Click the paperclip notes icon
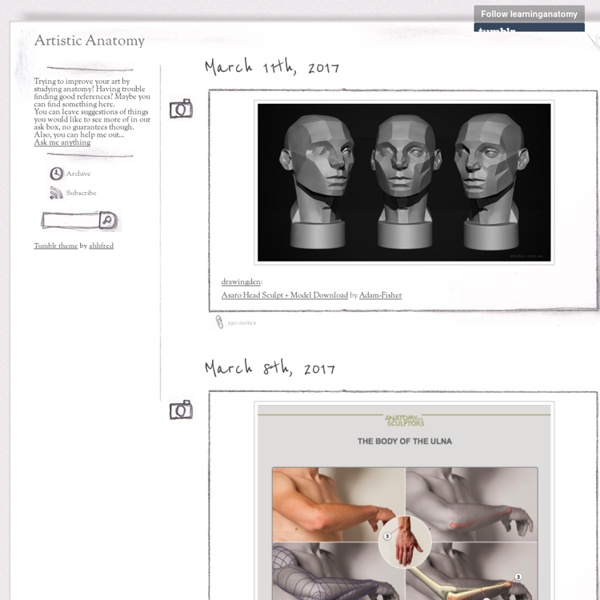 (x=219, y=322)
